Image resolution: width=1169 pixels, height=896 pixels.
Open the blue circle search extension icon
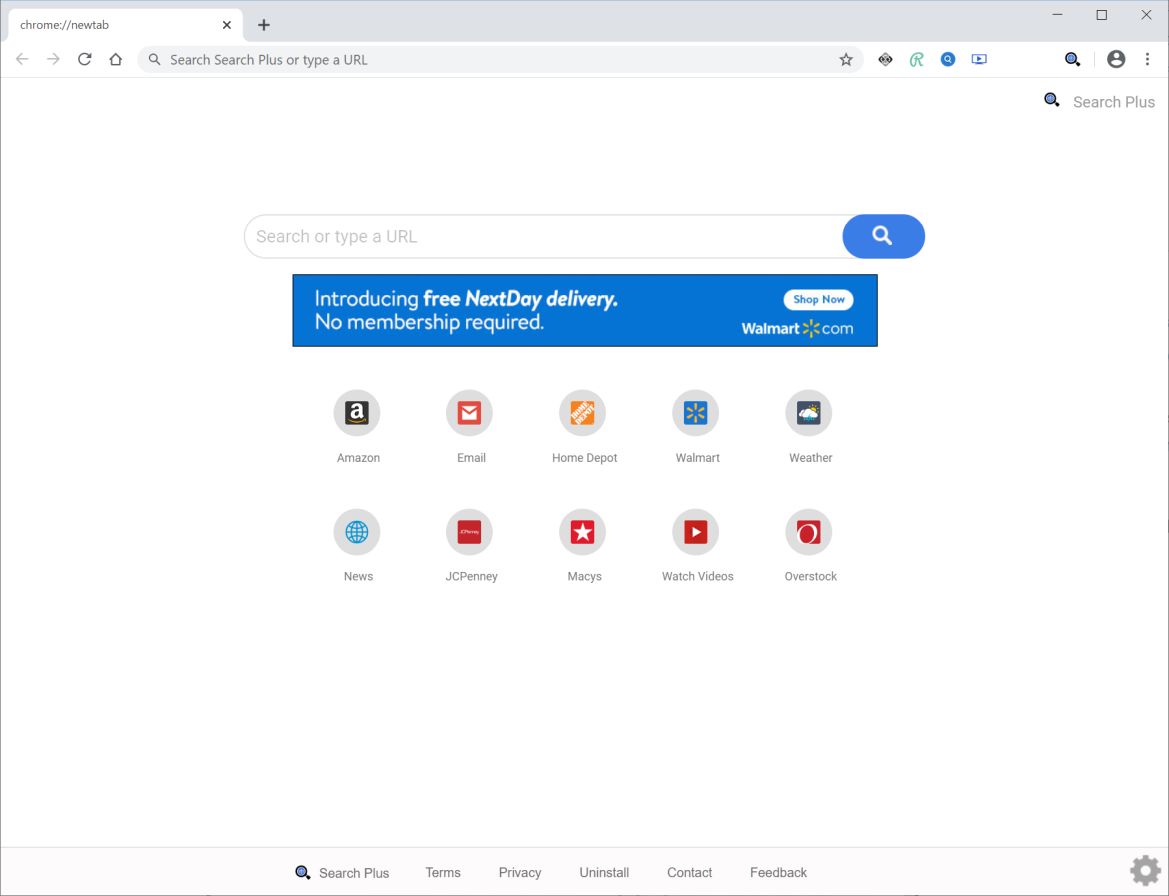[948, 60]
